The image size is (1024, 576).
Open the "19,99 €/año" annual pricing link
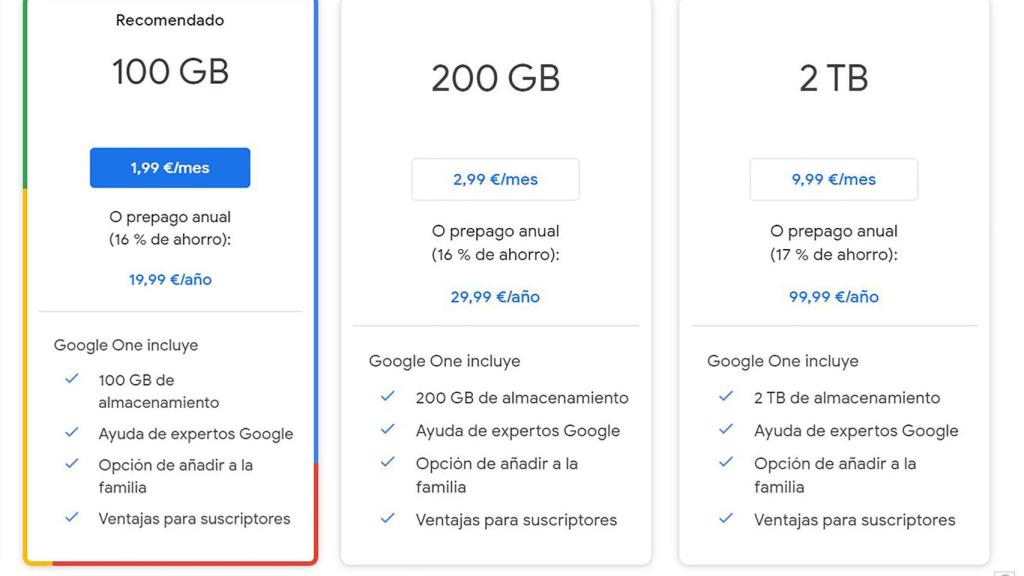tap(169, 280)
